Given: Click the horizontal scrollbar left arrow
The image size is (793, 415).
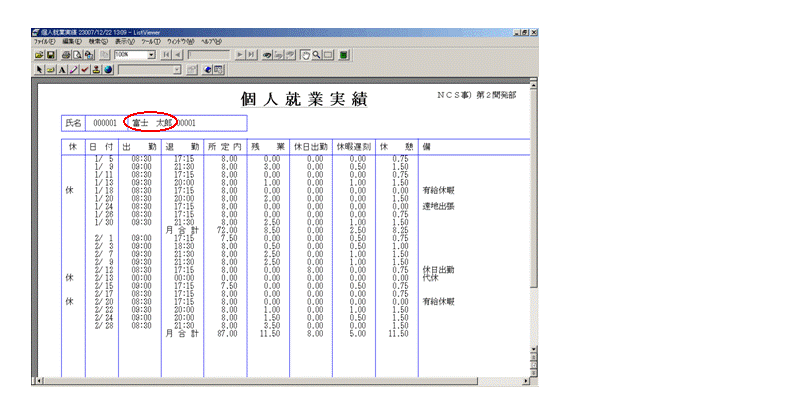Looking at the screenshot, I should 38,380.
